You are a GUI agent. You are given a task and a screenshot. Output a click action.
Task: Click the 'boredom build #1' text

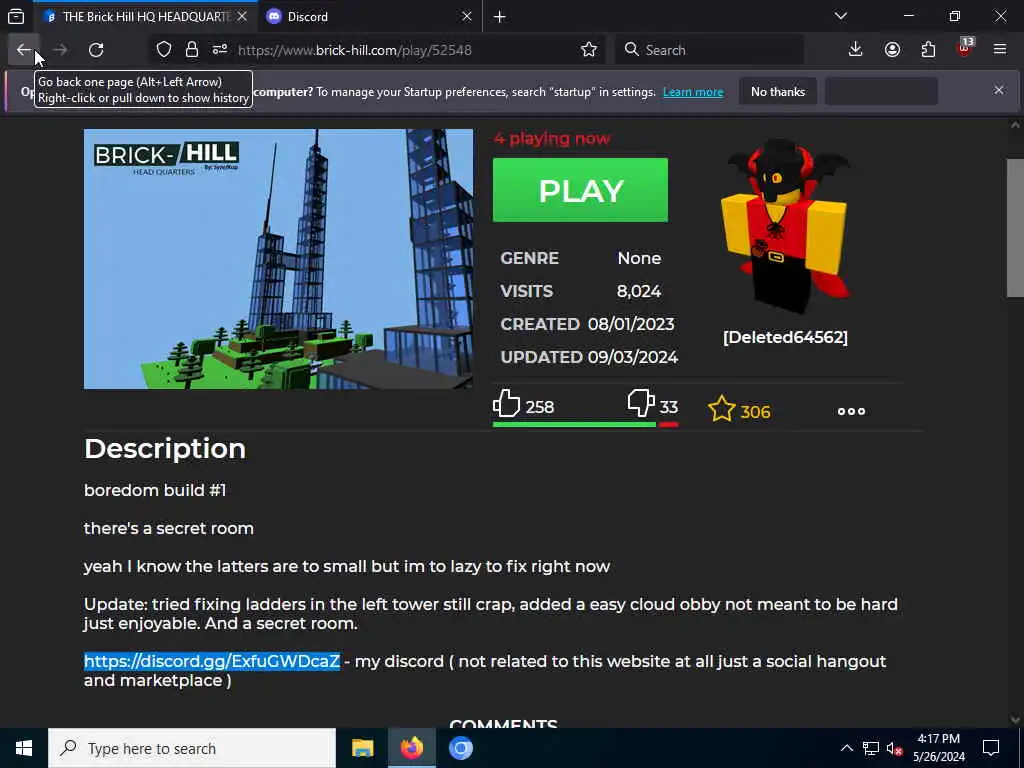coord(155,490)
